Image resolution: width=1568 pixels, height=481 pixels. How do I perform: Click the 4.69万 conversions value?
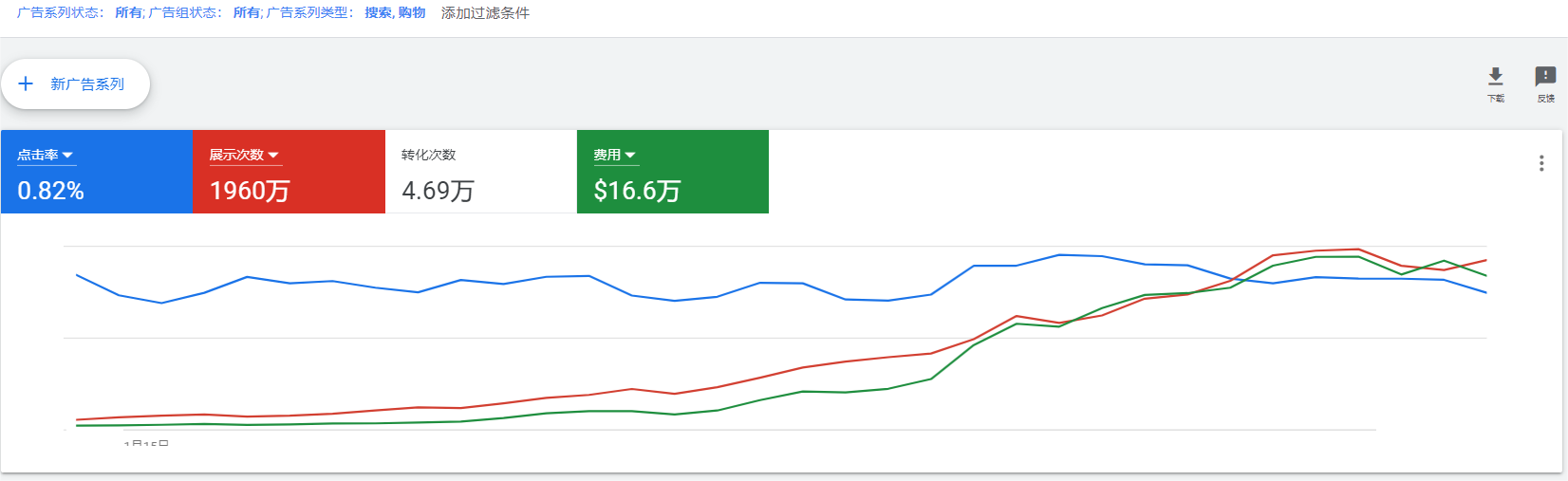click(x=438, y=191)
